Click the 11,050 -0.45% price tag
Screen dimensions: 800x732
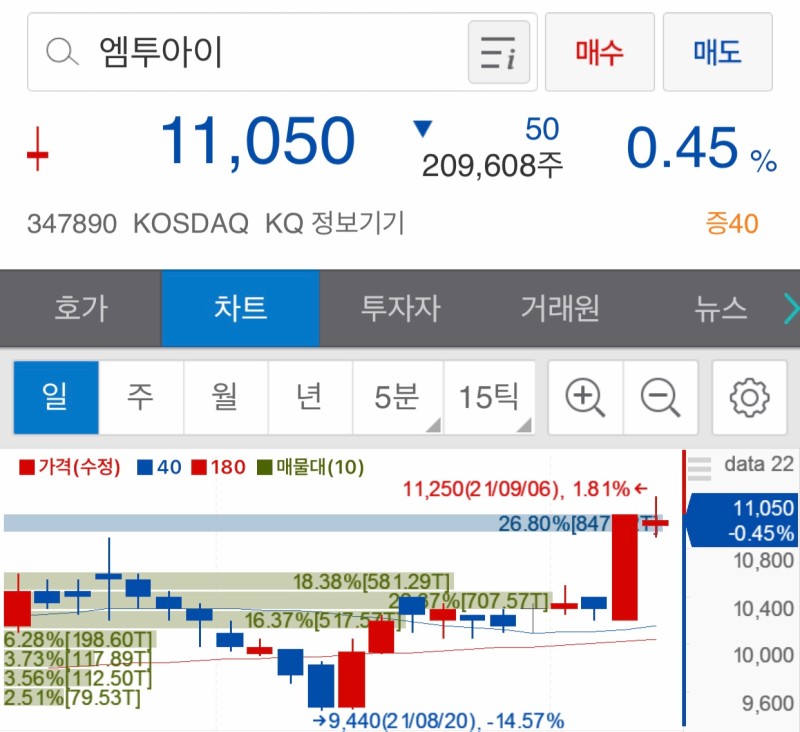(x=743, y=520)
